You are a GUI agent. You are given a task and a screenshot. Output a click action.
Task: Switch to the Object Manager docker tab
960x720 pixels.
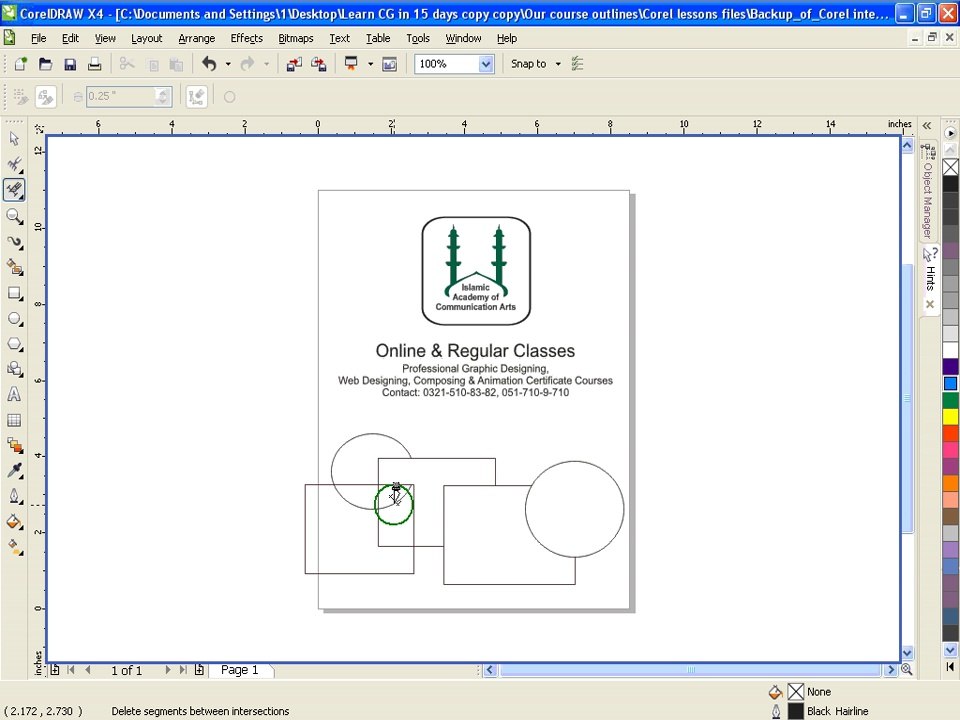point(929,192)
